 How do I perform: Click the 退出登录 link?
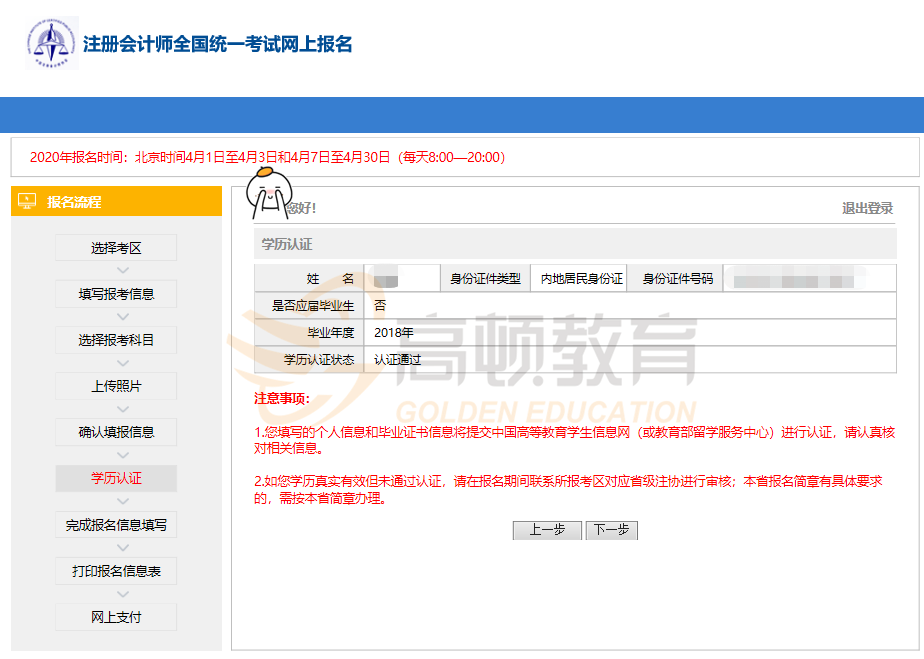tap(867, 208)
